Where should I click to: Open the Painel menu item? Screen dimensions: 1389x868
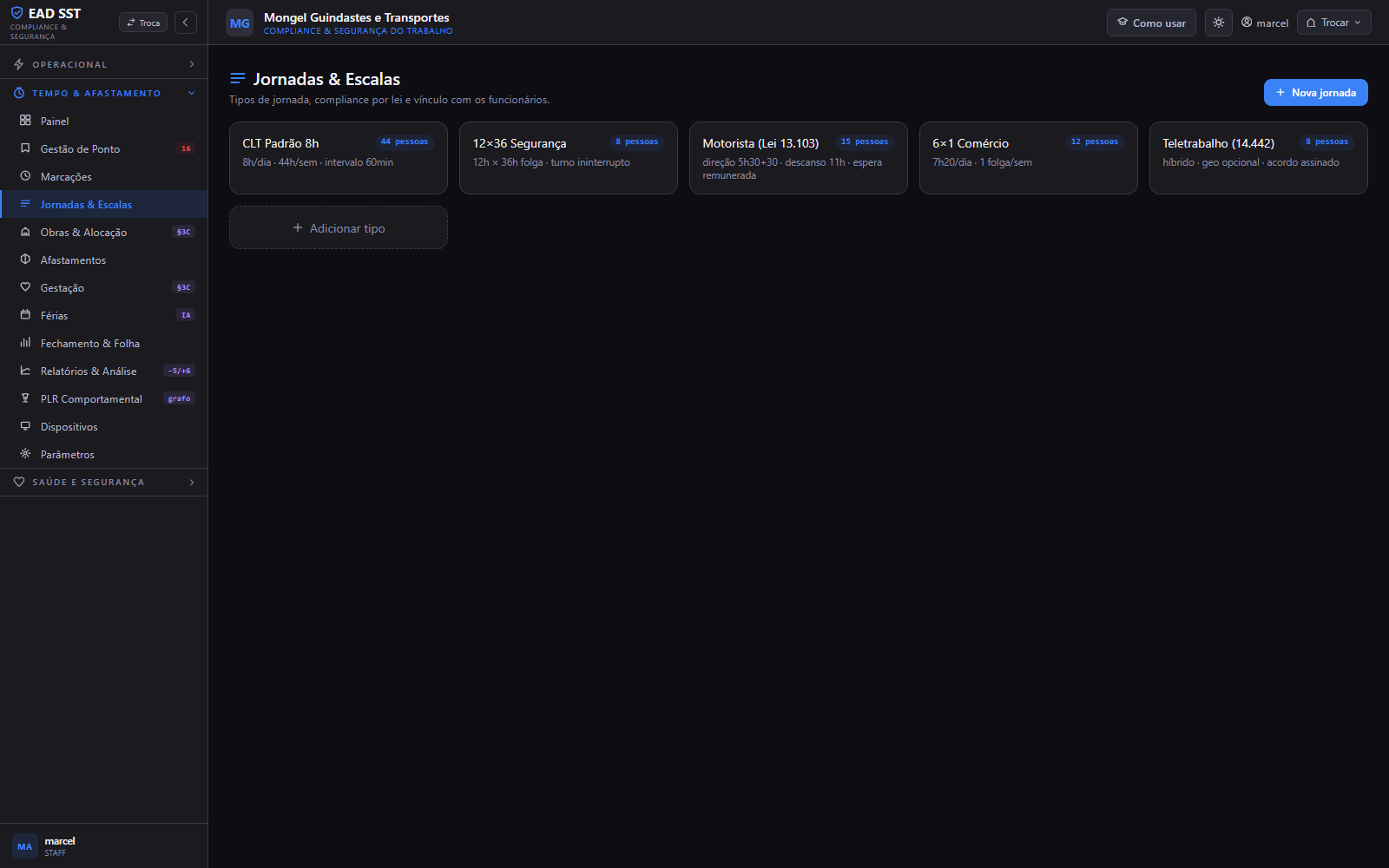click(x=104, y=121)
